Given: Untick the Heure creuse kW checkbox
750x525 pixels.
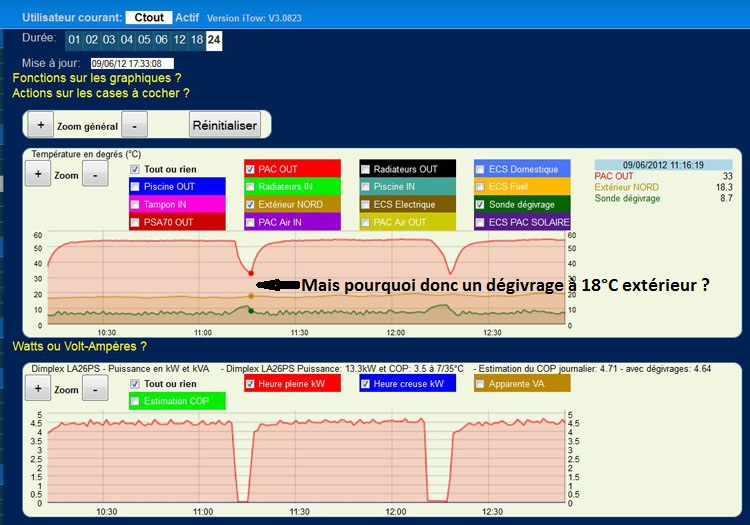Looking at the screenshot, I should tap(365, 384).
